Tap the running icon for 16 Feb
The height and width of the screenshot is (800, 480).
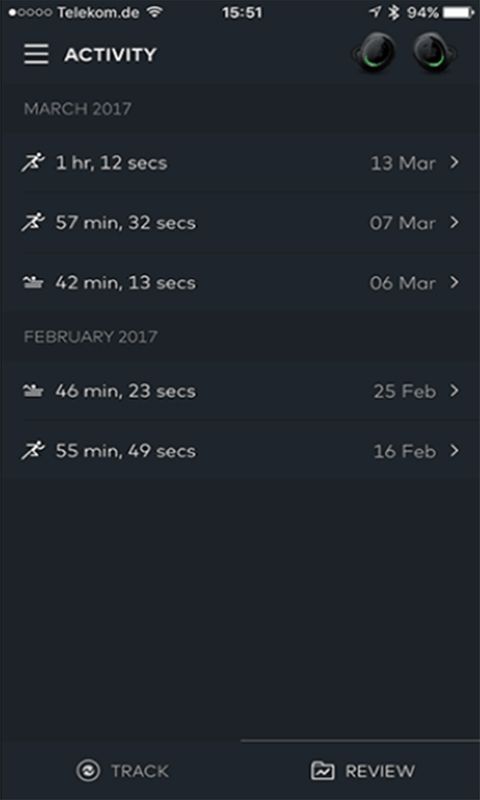click(x=33, y=451)
